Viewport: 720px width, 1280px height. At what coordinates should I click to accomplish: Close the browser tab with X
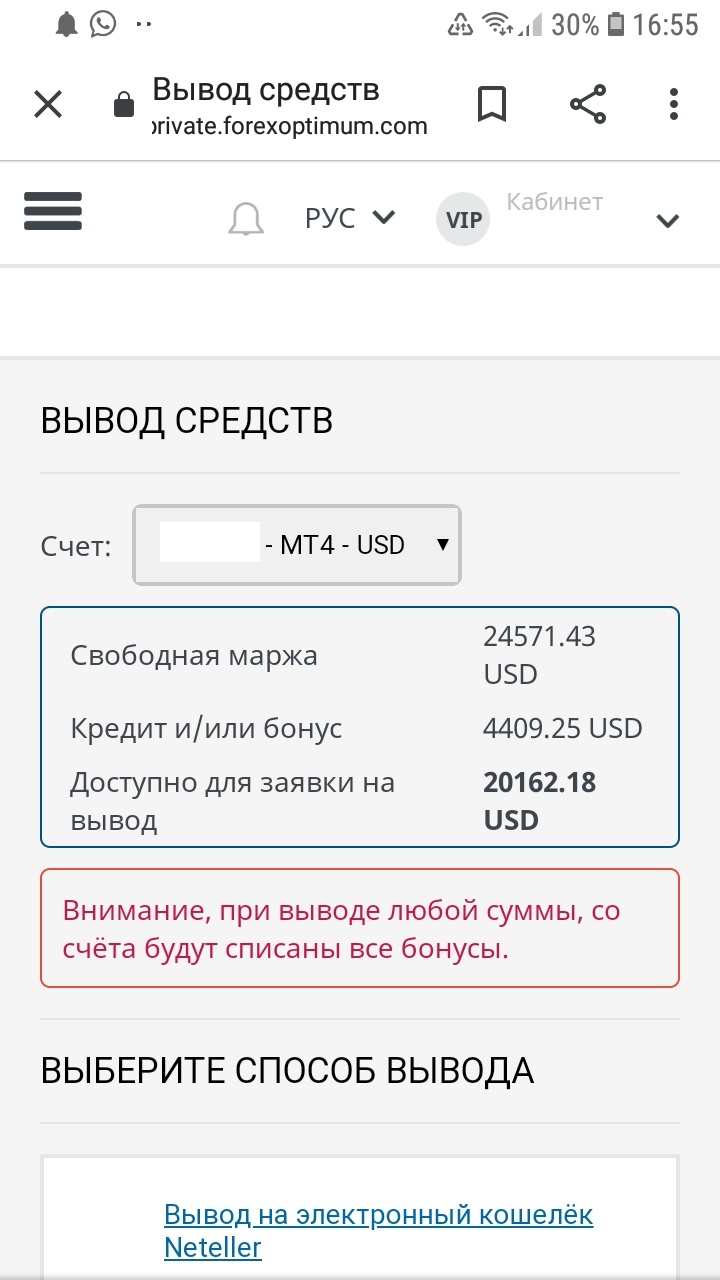coord(48,104)
